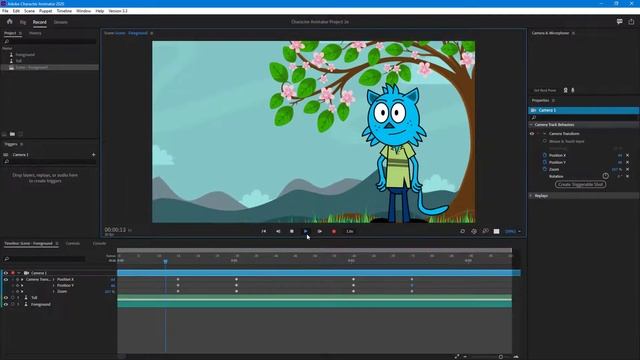Click the red Record button

333,231
